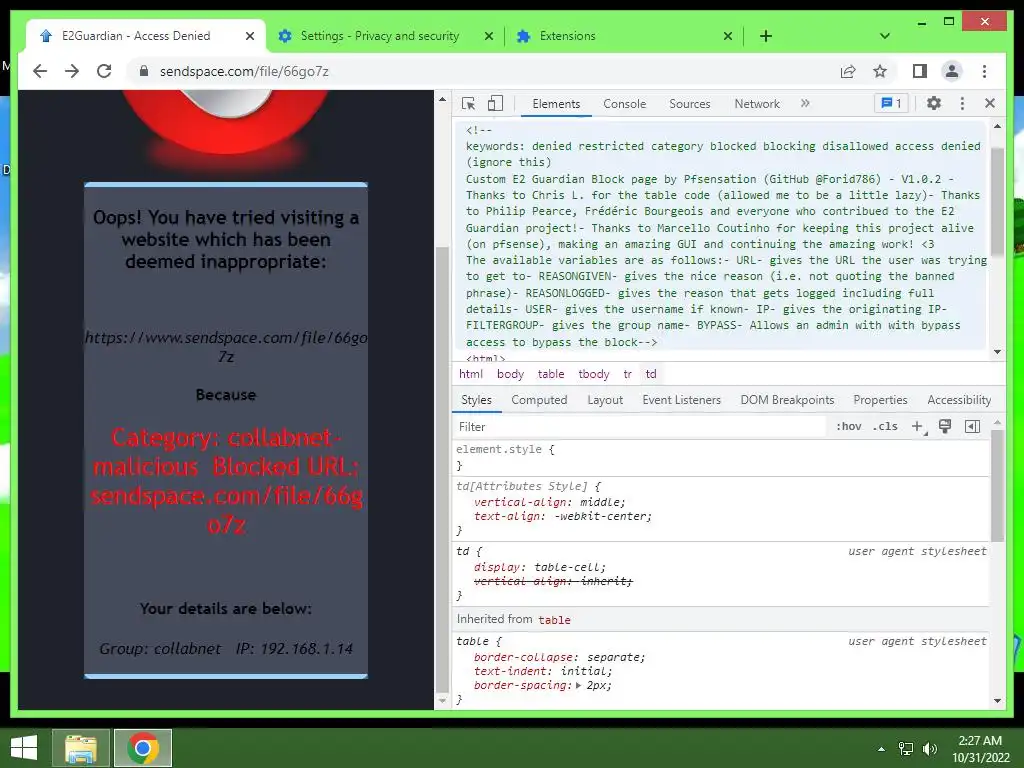The height and width of the screenshot is (768, 1024).
Task: Expand border-spacing shorthand triangle
Action: [x=579, y=685]
